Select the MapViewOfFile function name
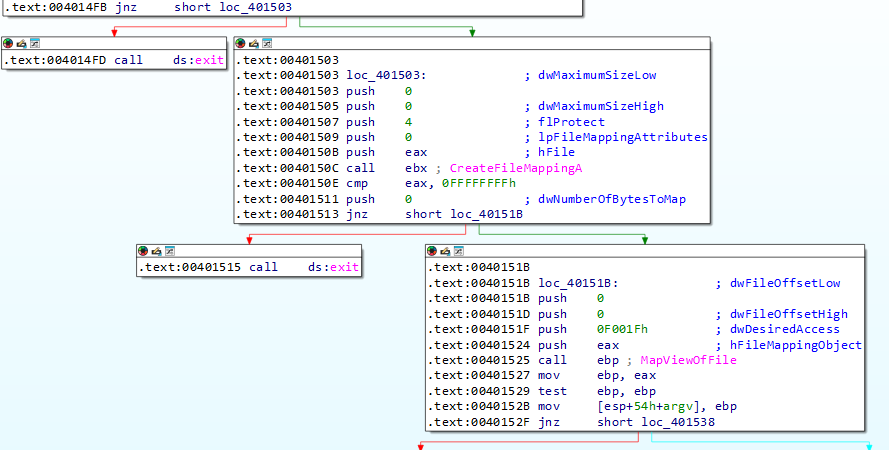 point(689,360)
